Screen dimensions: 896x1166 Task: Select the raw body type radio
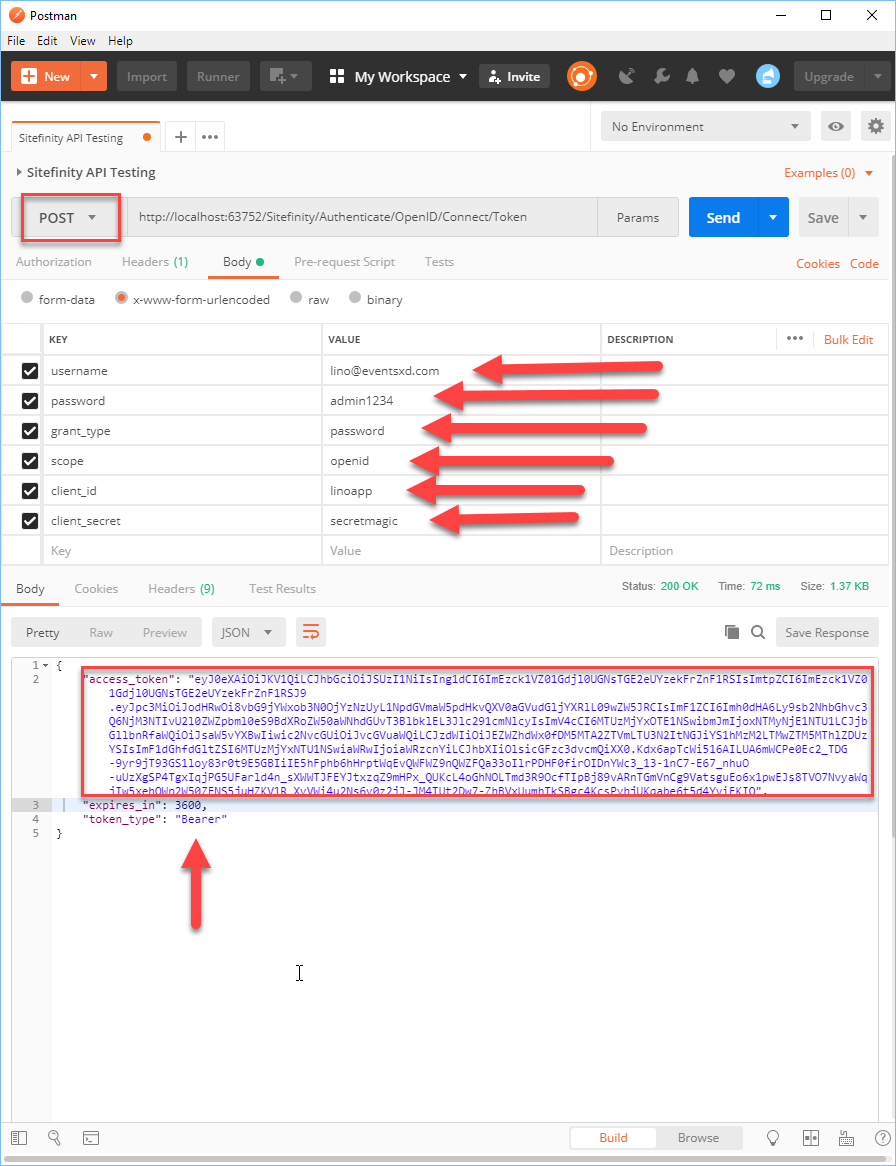click(296, 297)
